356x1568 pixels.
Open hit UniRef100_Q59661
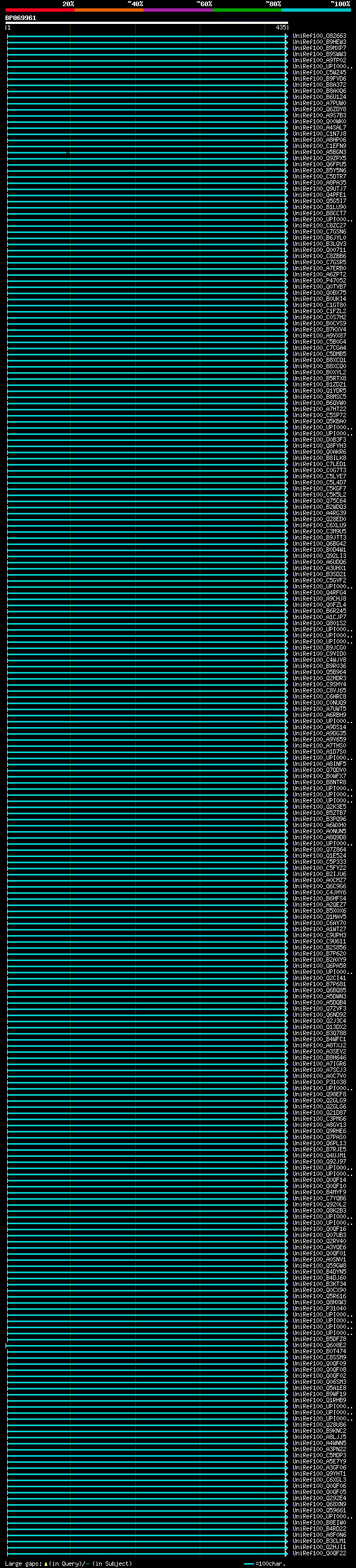319,1510
